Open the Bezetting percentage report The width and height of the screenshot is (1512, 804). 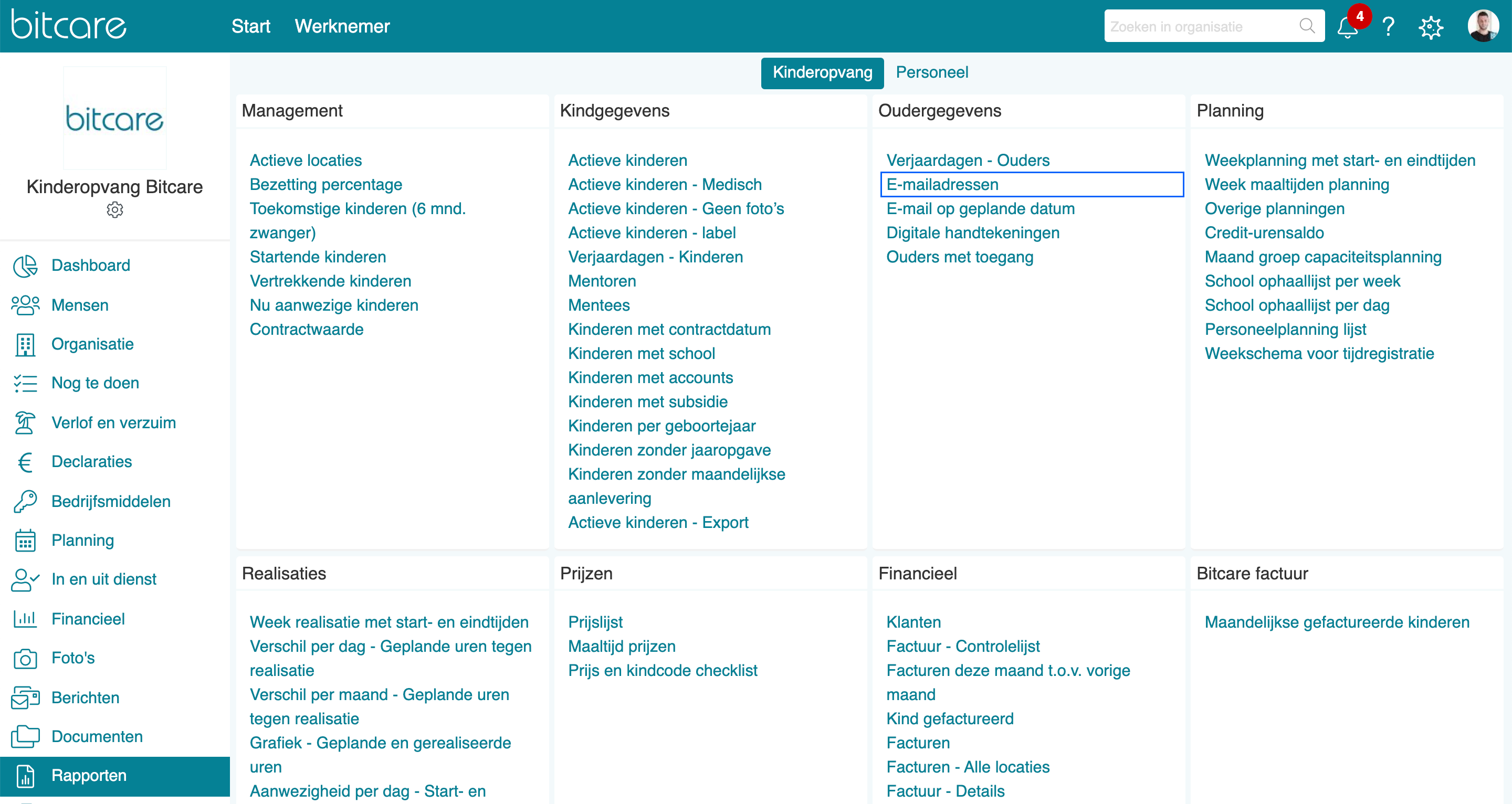pos(325,184)
